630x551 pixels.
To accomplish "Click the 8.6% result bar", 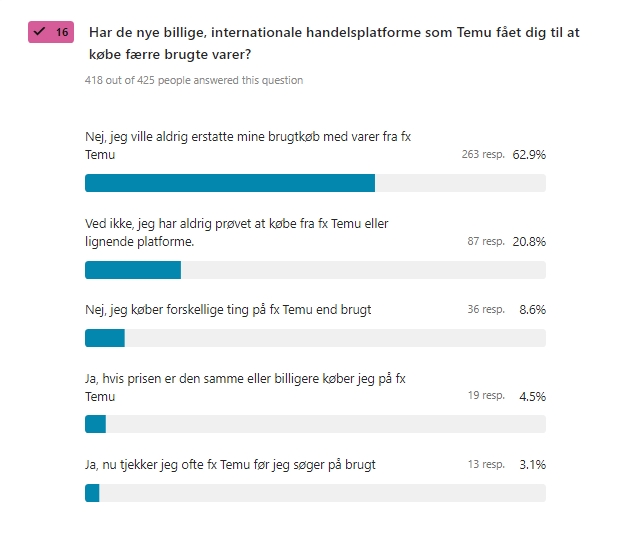I will pyautogui.click(x=104, y=338).
